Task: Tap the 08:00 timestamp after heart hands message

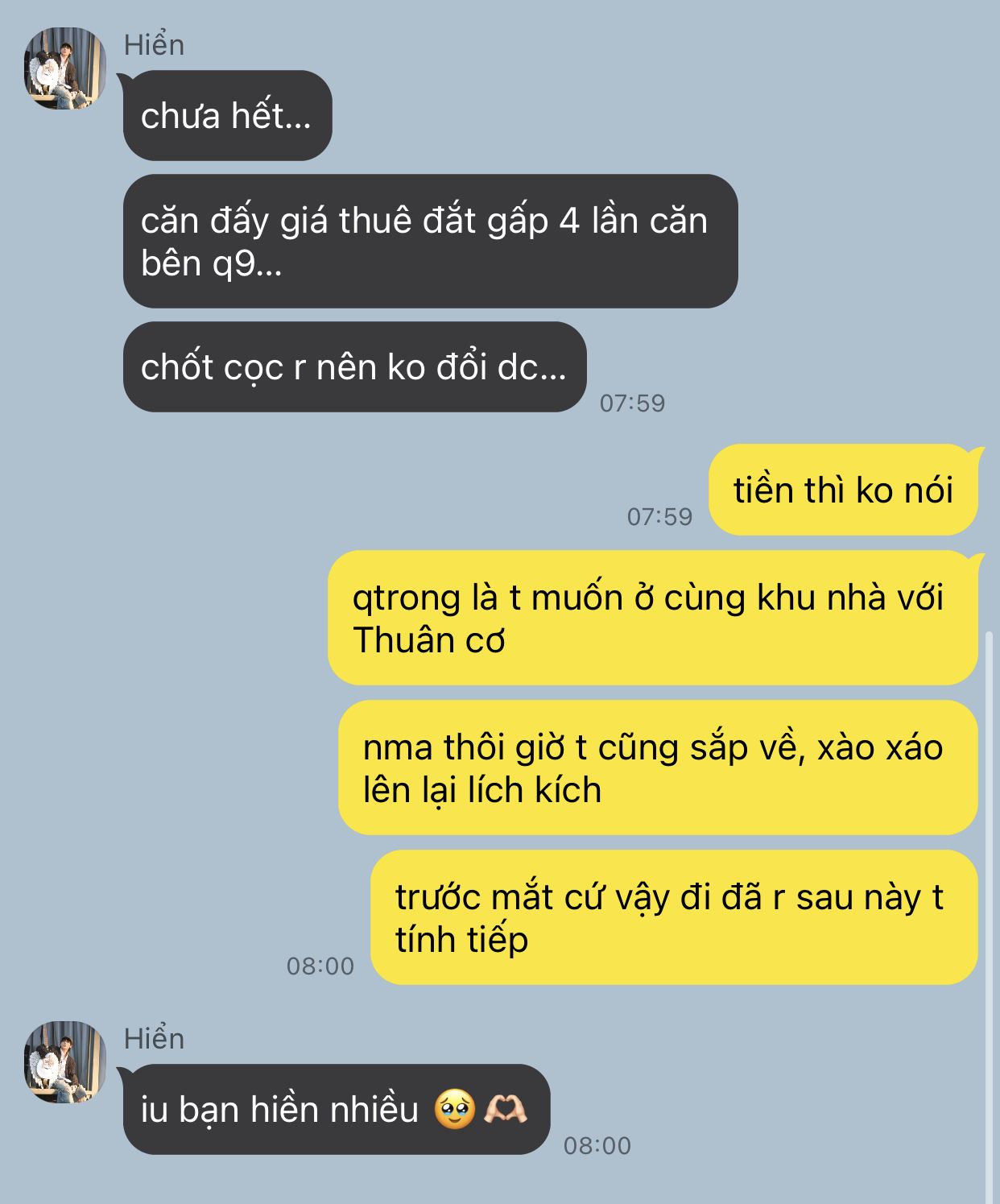Action: (x=597, y=1145)
